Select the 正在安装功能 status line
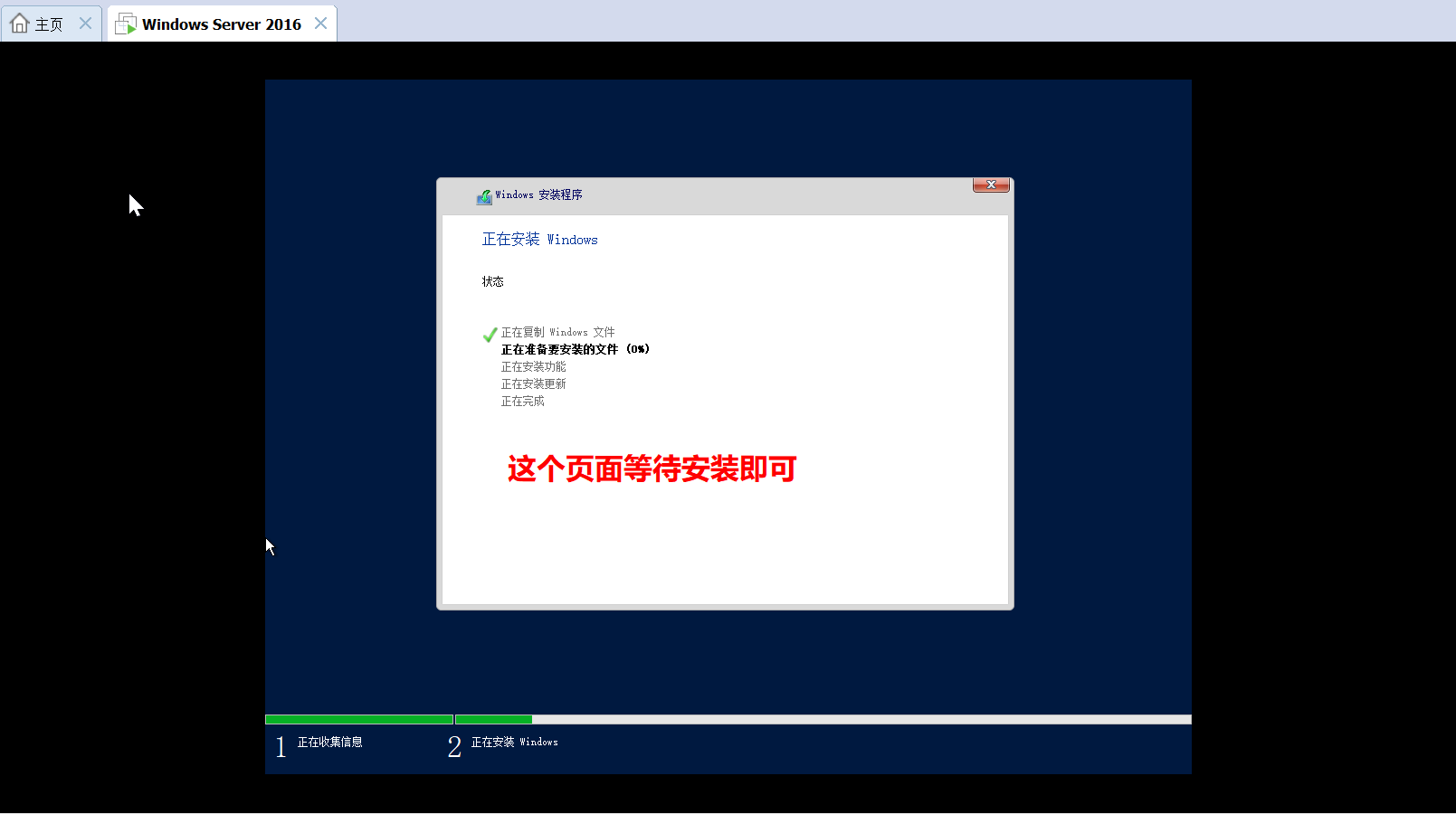Viewport: 1456px width, 814px height. tap(533, 366)
